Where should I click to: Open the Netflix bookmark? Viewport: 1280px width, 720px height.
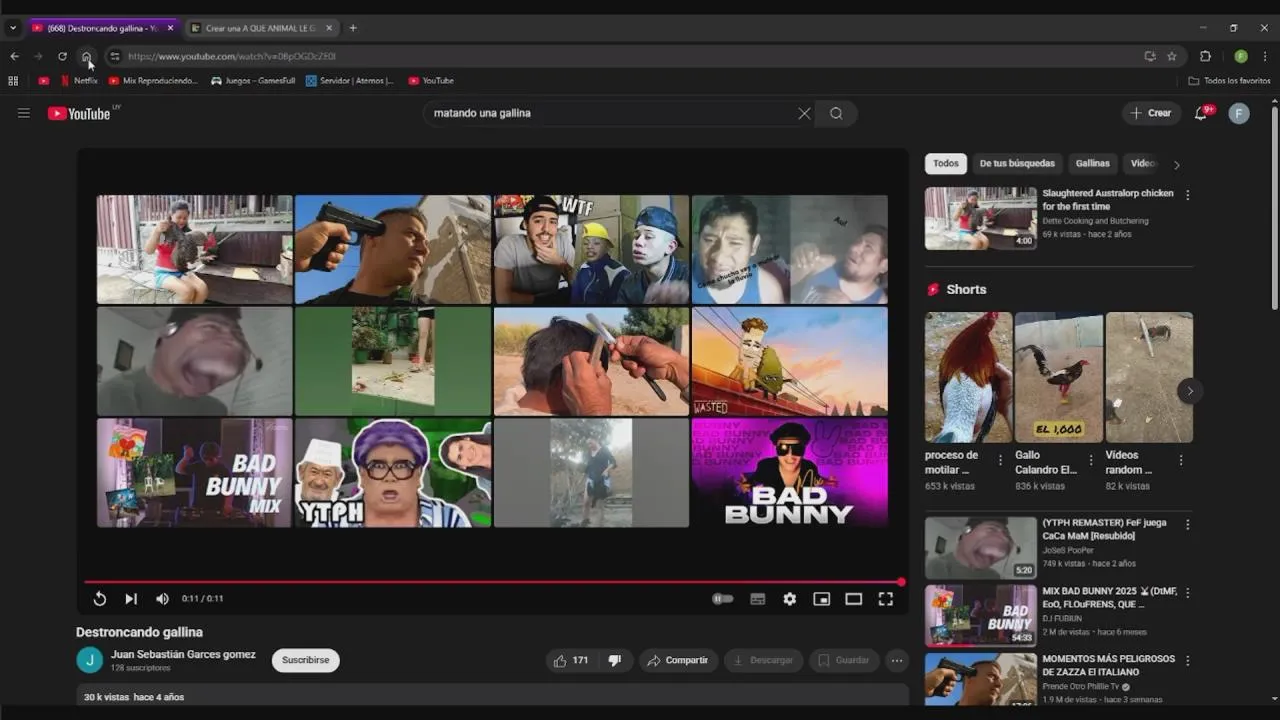pos(79,80)
